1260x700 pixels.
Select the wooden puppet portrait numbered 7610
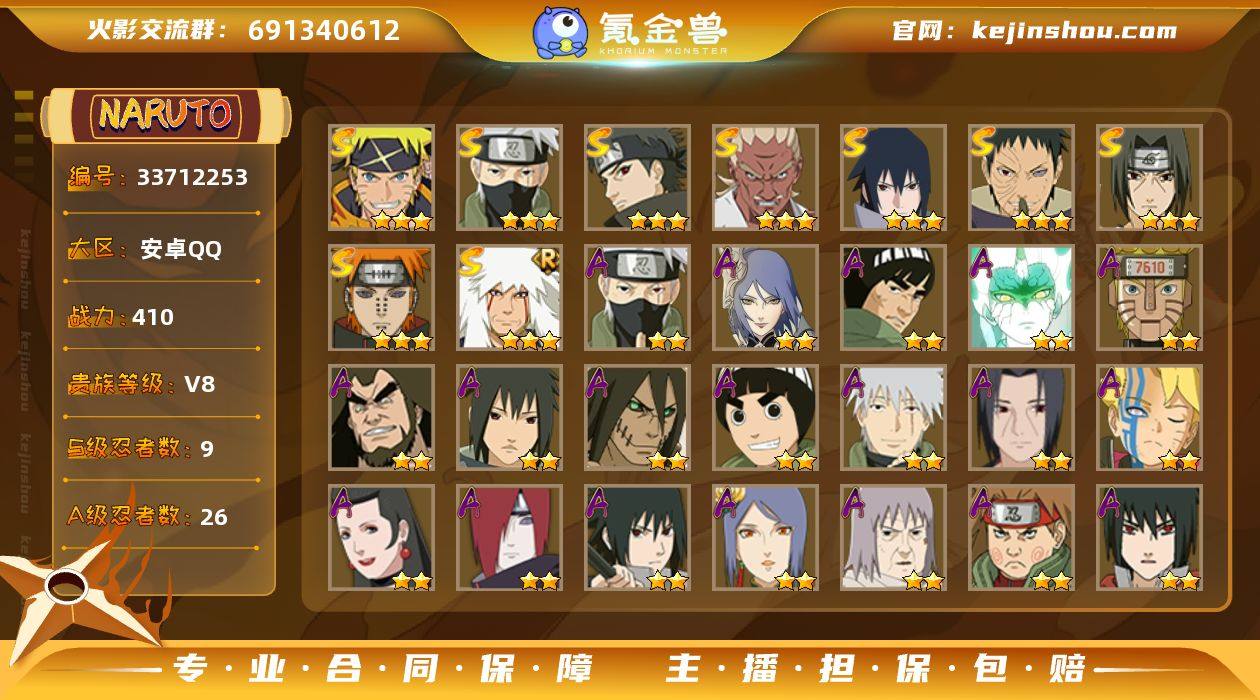[x=1149, y=298]
